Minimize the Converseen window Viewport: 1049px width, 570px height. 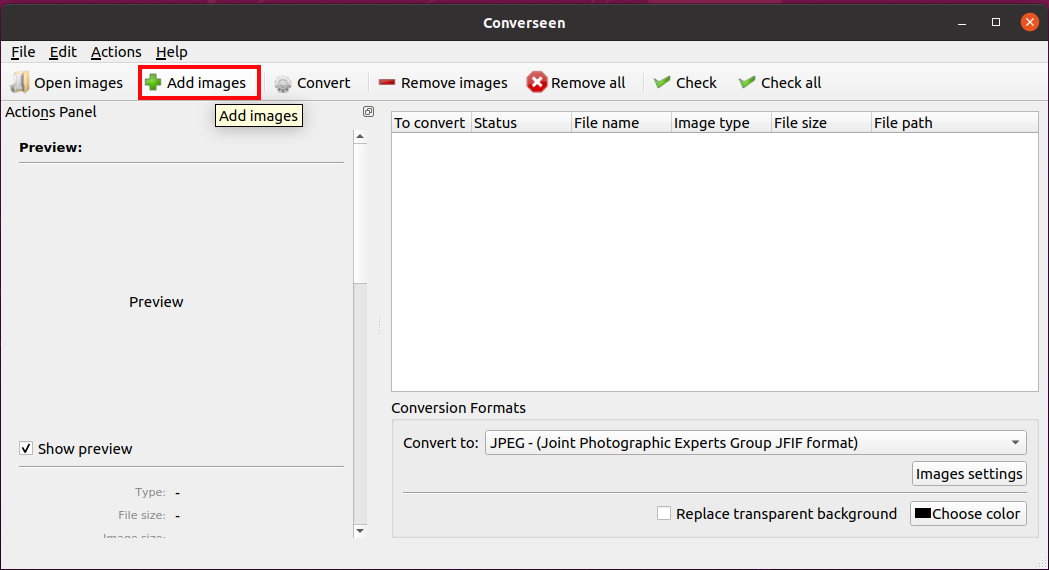tap(962, 23)
